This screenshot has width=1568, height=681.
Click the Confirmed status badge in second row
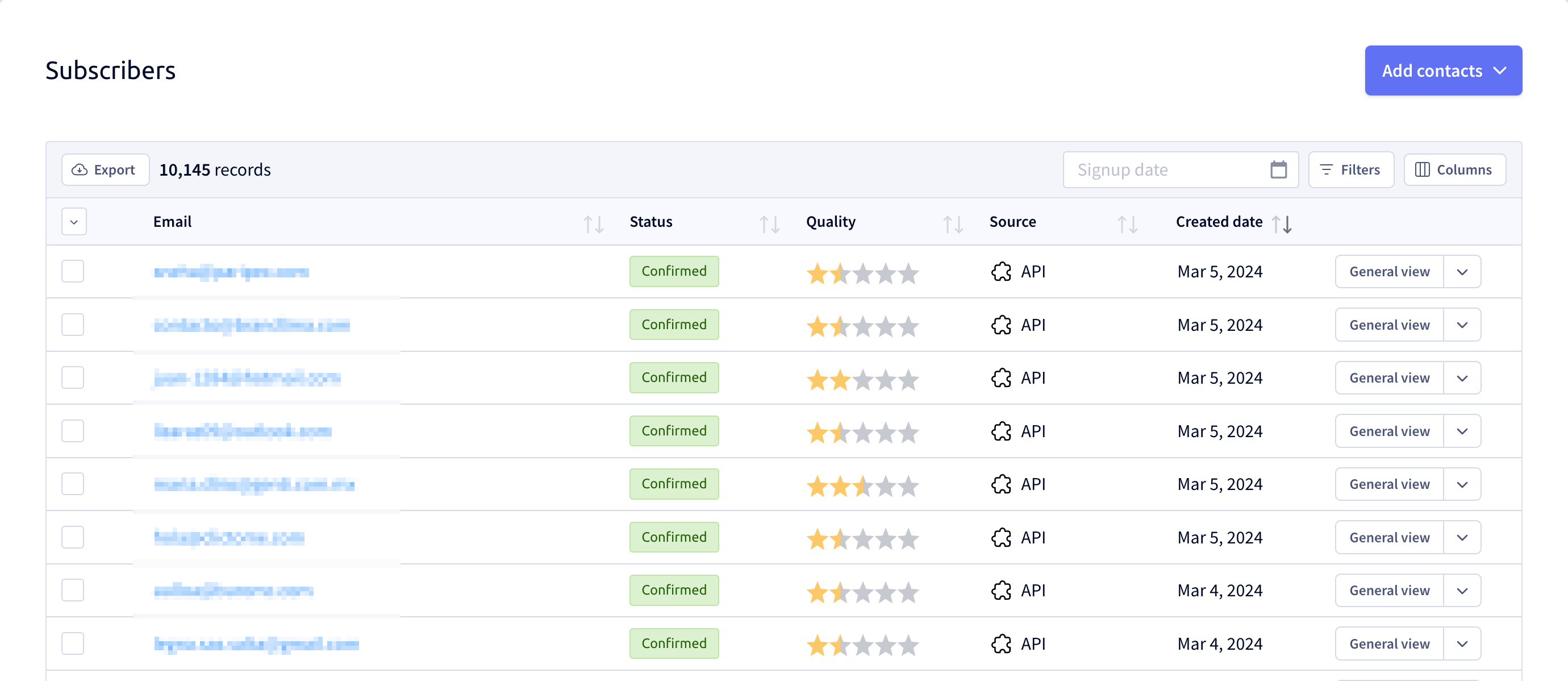coord(674,324)
